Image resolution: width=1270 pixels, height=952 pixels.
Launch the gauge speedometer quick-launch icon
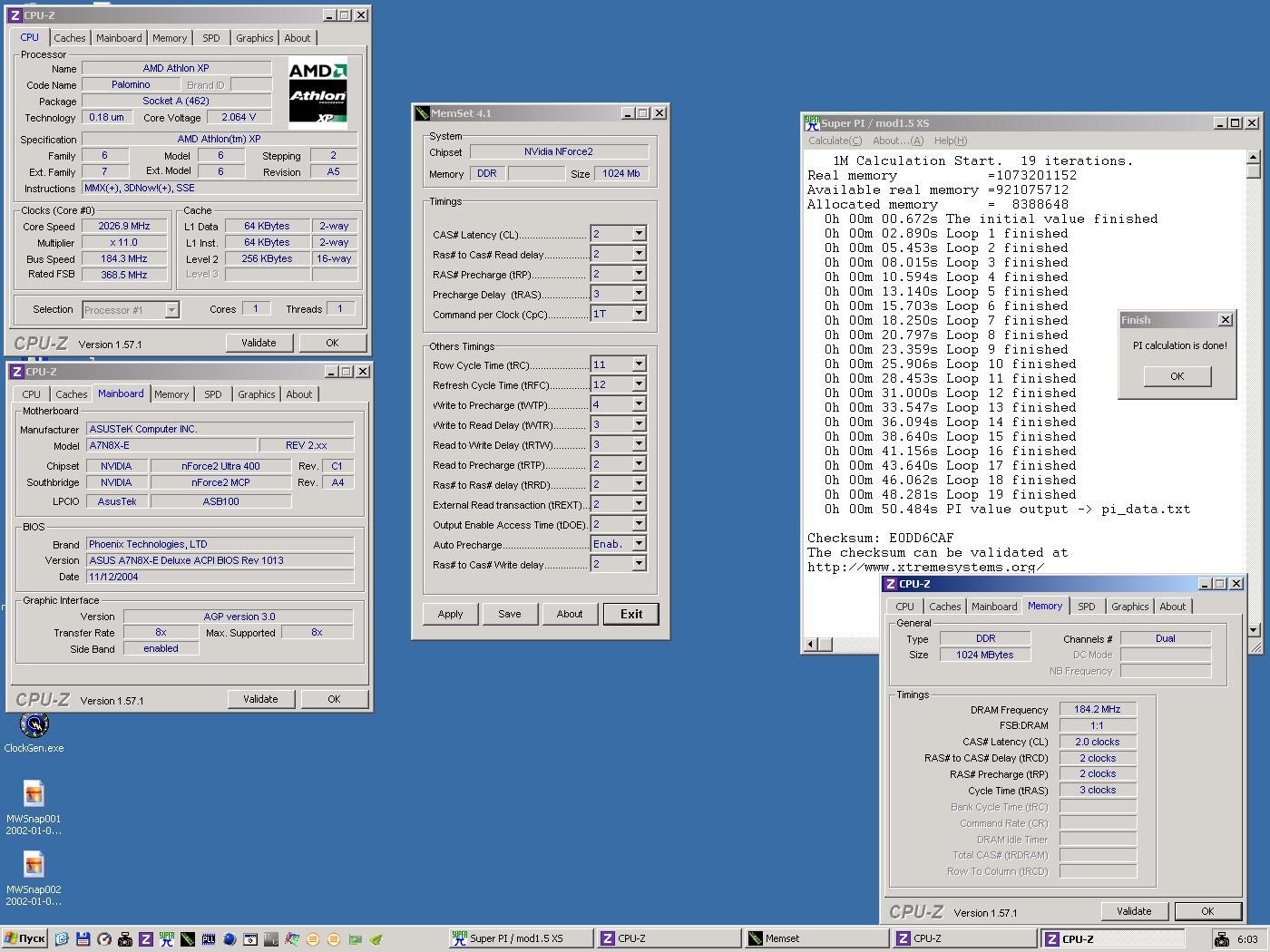104,939
